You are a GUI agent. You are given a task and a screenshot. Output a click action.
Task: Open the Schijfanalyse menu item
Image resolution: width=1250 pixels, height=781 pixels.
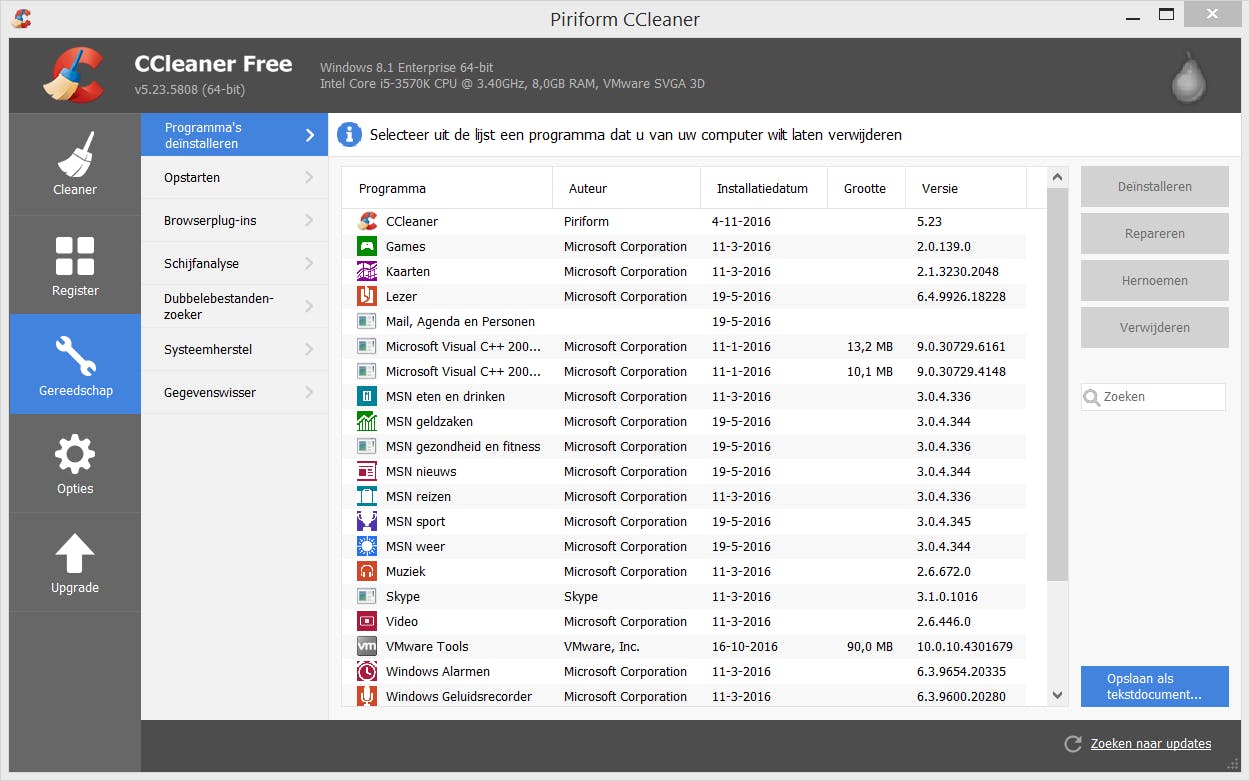[x=201, y=264]
